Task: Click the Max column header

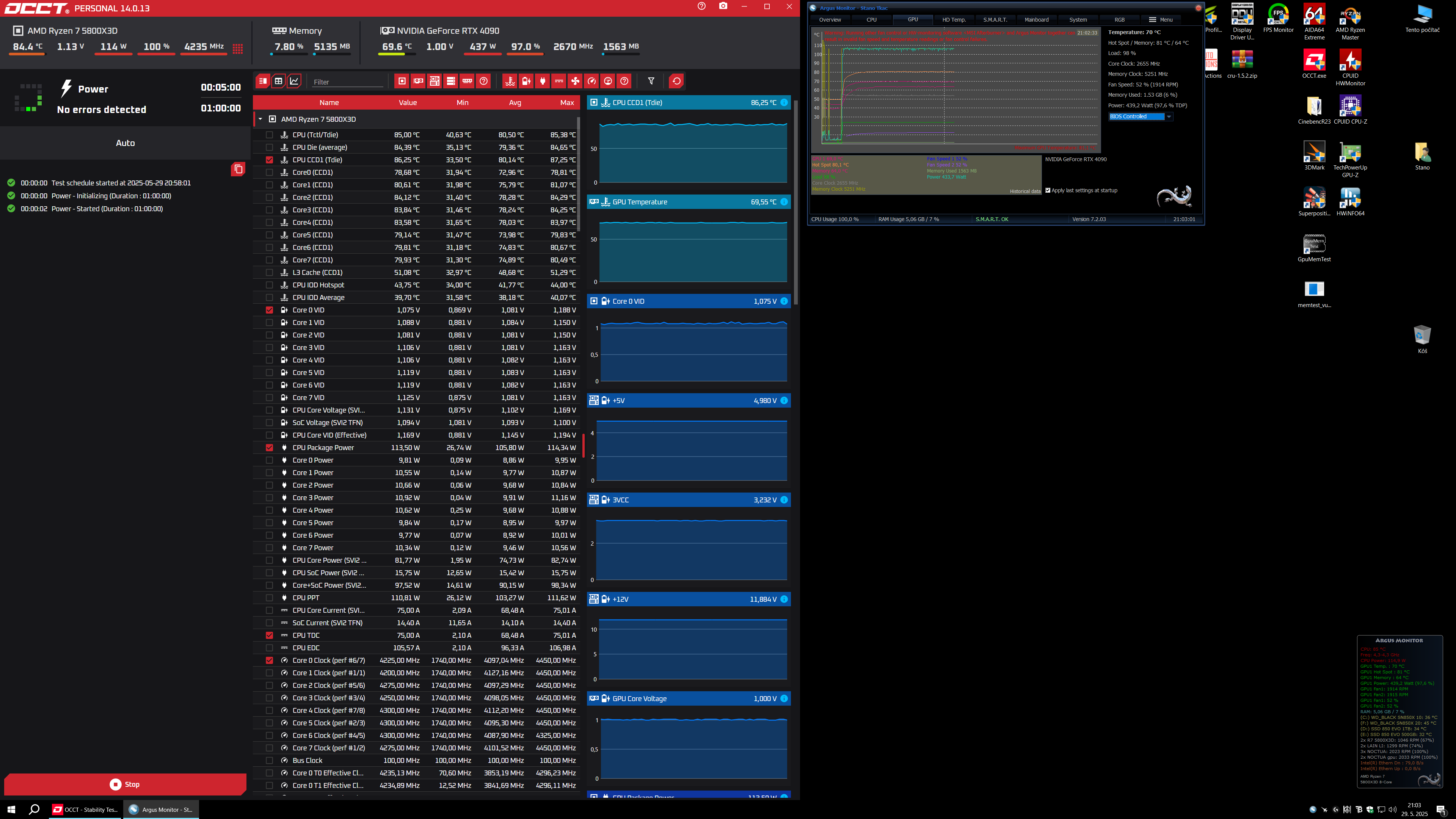Action: tap(566, 103)
